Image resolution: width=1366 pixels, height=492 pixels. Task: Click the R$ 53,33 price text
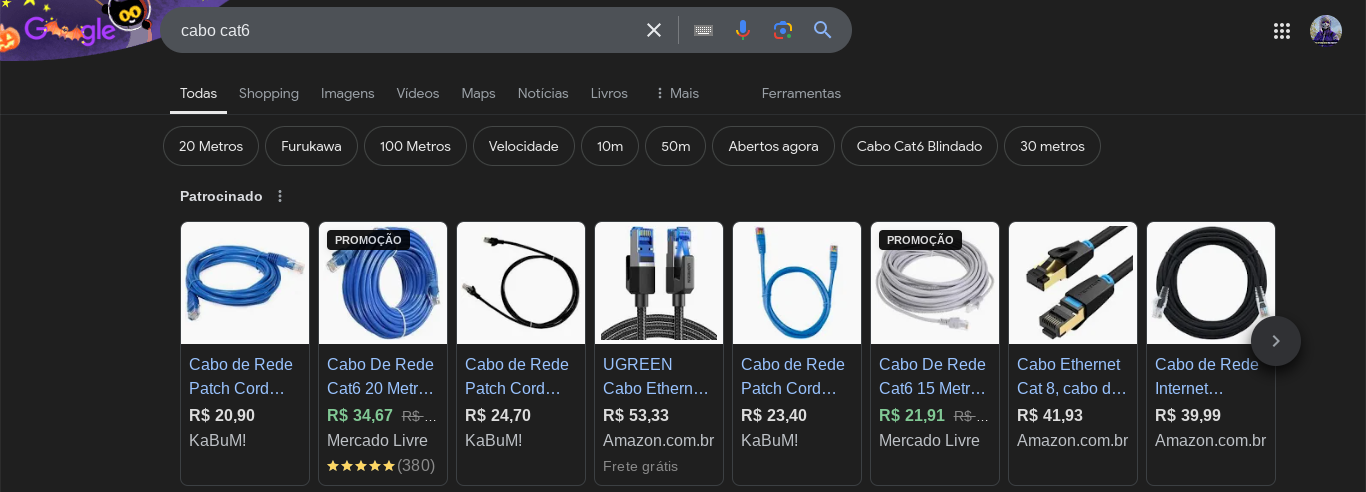pos(636,415)
